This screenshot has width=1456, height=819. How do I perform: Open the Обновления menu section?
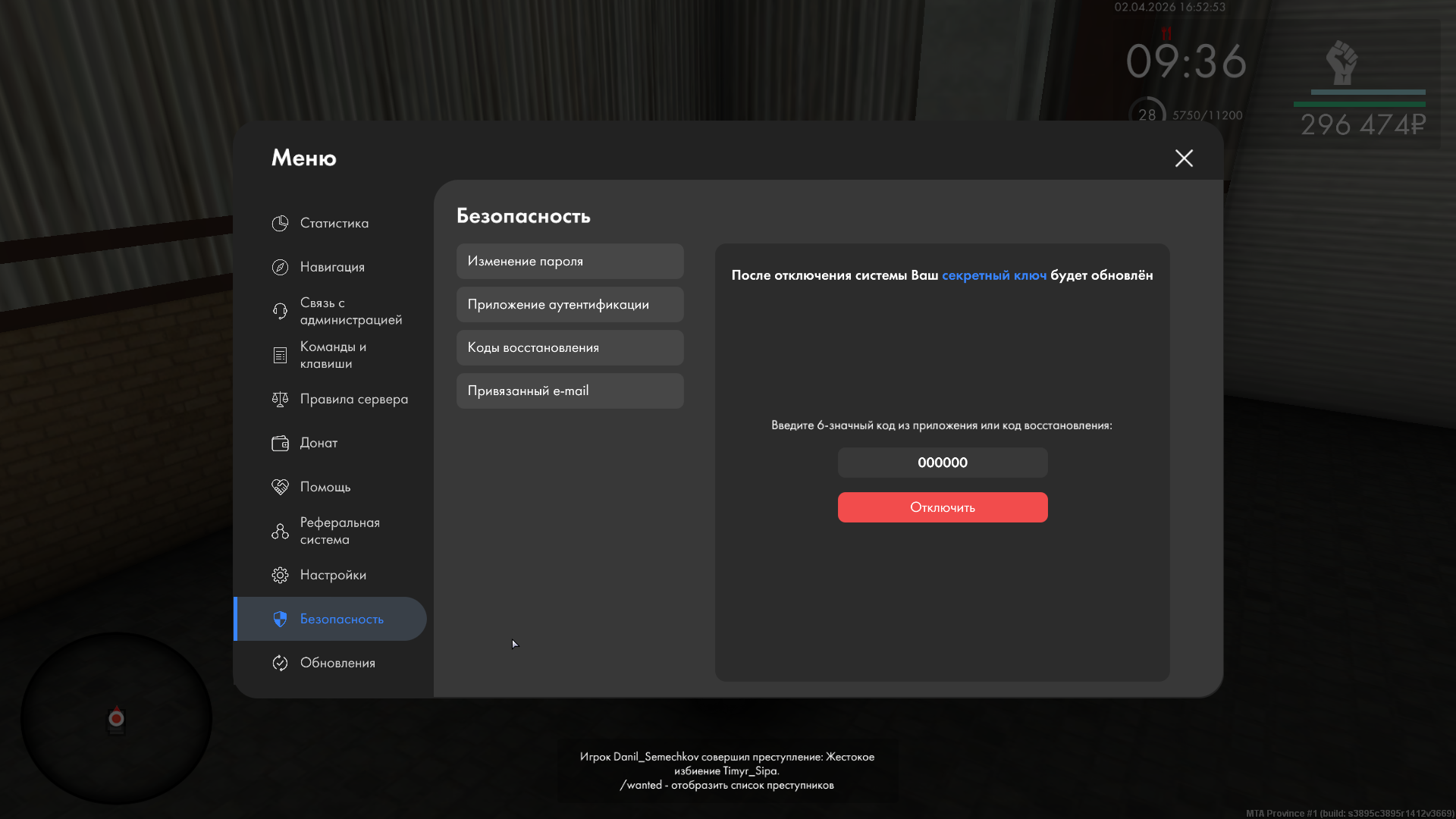click(337, 663)
